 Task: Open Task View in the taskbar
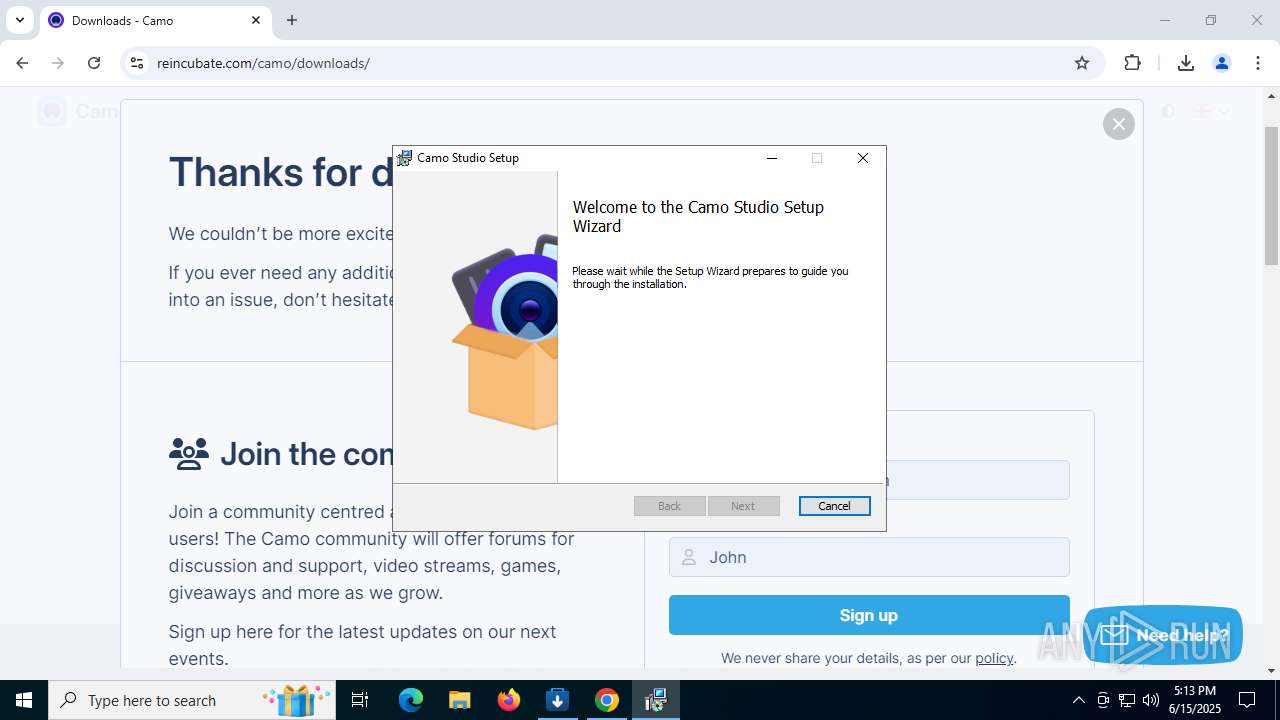pos(360,700)
